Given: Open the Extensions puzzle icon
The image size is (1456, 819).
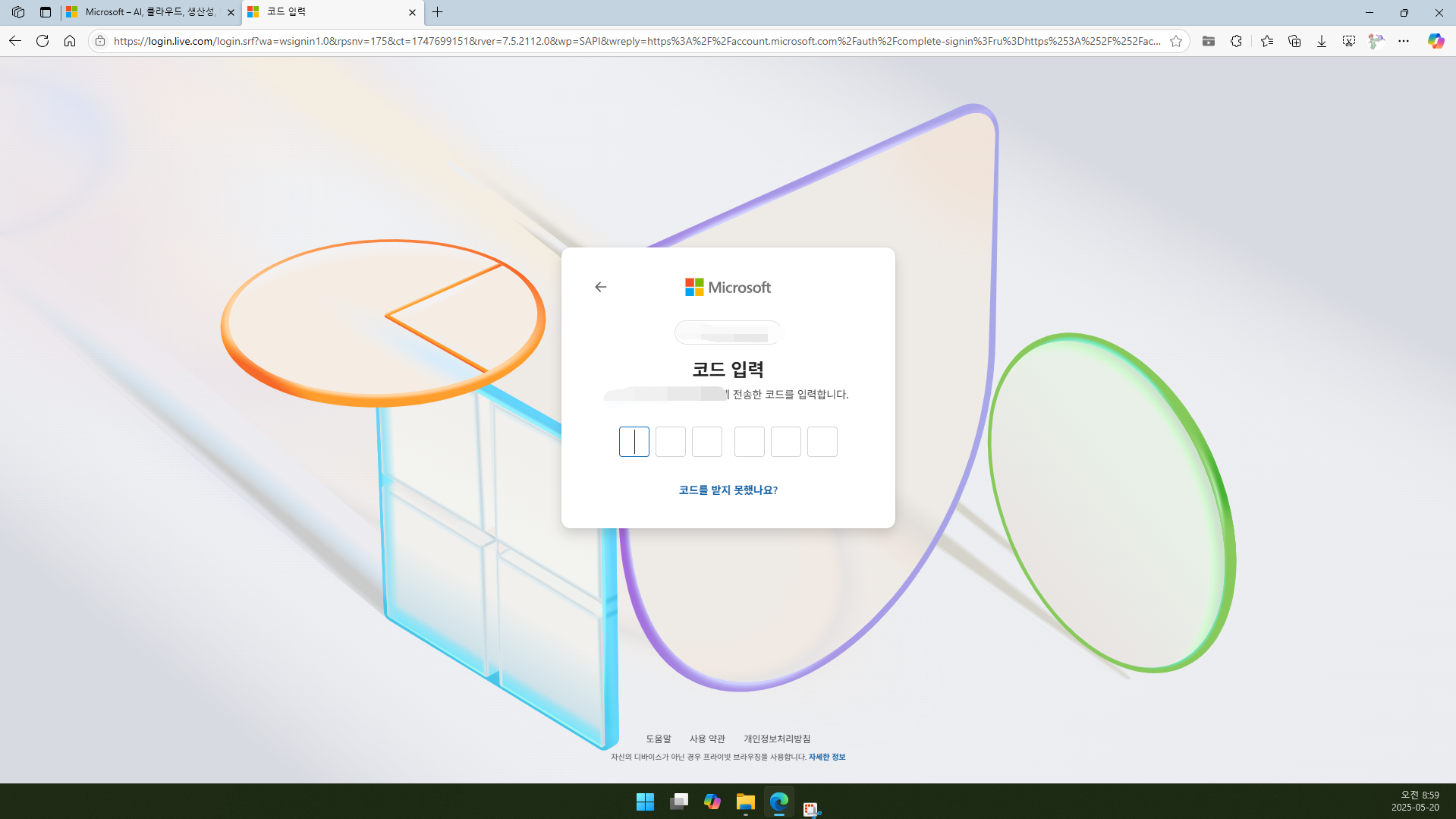Looking at the screenshot, I should click(x=1236, y=41).
